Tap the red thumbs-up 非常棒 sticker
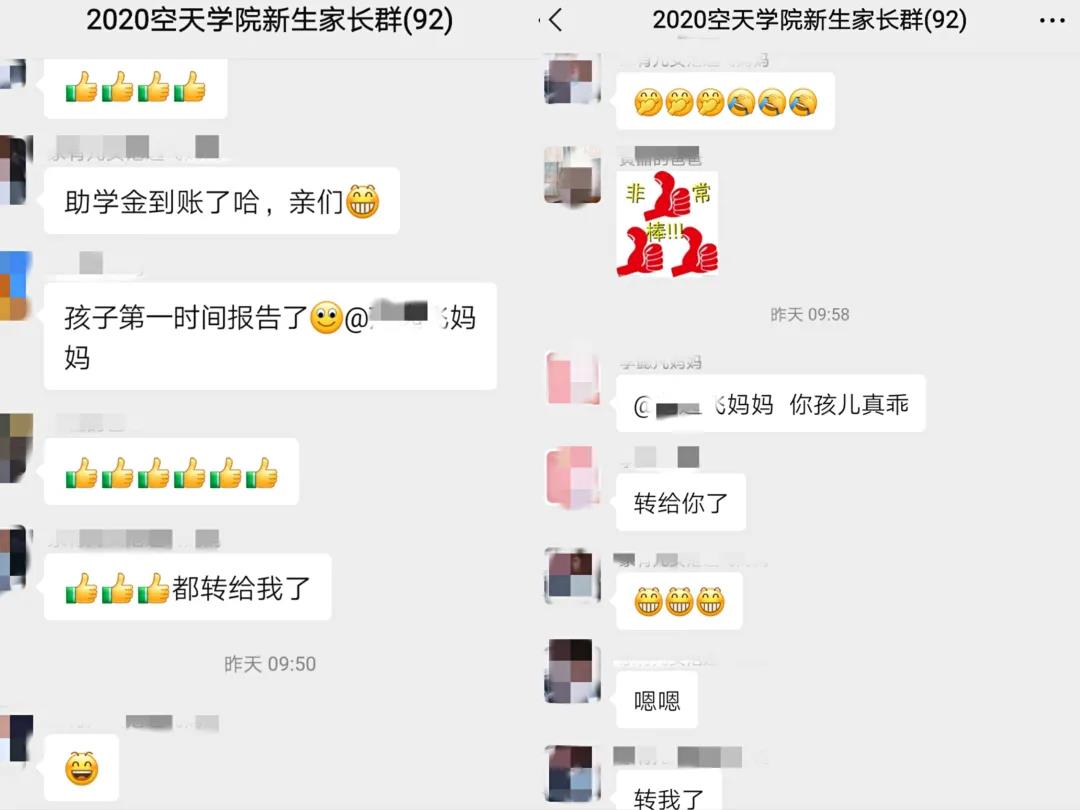The image size is (1080, 810). pyautogui.click(x=667, y=224)
